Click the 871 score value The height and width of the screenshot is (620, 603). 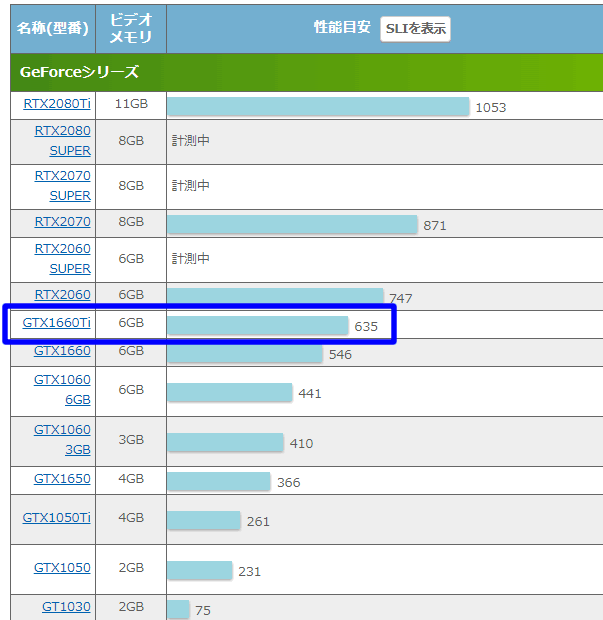point(435,226)
